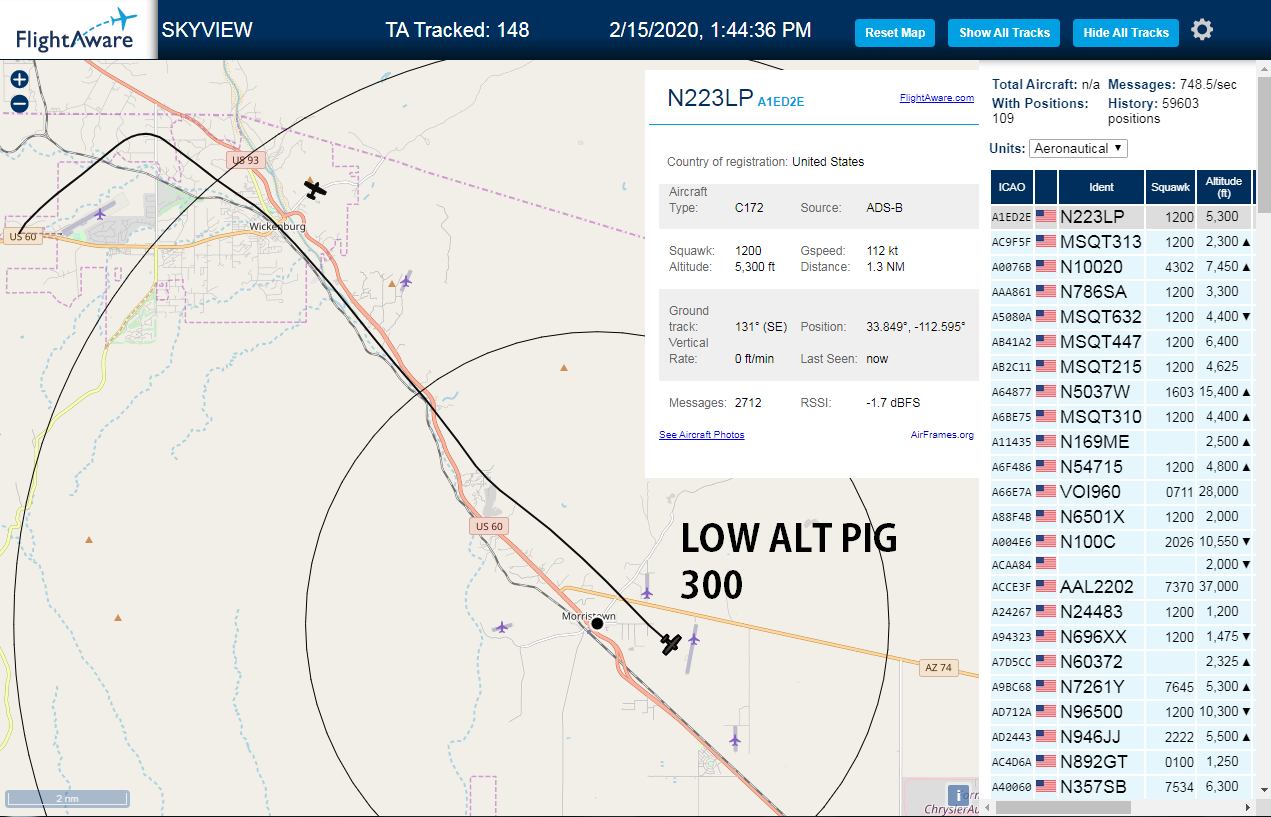This screenshot has width=1271, height=817.
Task: Select aircraft row MSQT310
Action: (1121, 416)
